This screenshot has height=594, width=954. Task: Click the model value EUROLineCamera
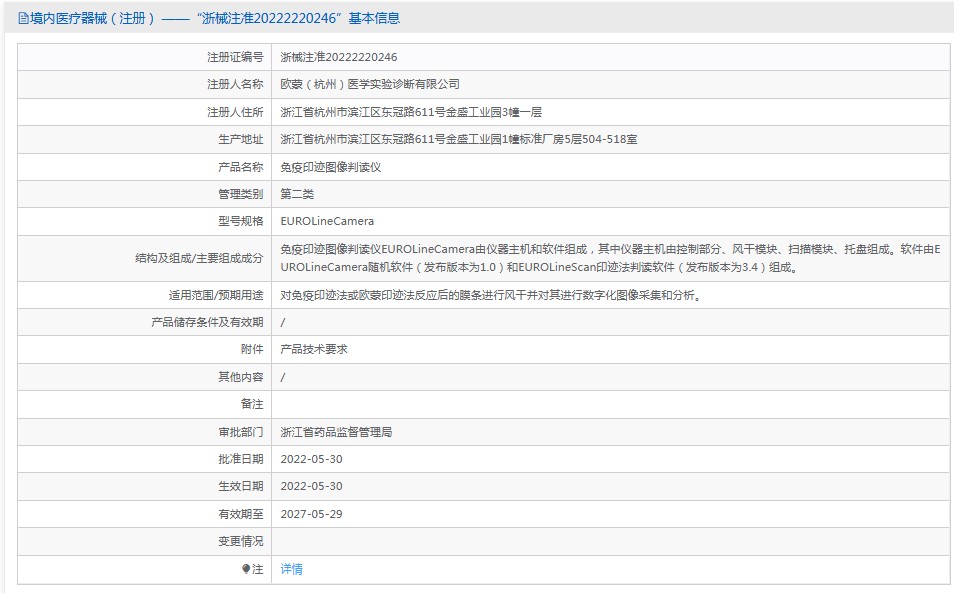point(327,222)
